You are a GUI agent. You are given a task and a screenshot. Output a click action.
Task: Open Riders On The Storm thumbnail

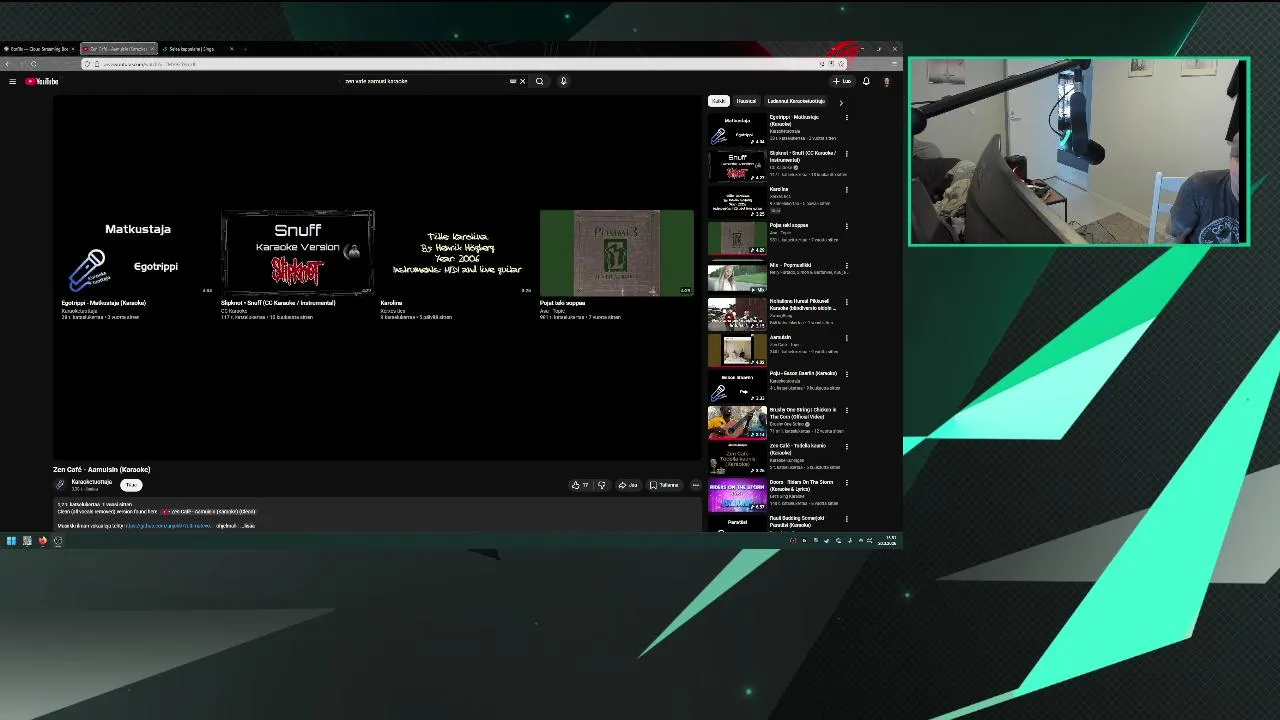(737, 495)
